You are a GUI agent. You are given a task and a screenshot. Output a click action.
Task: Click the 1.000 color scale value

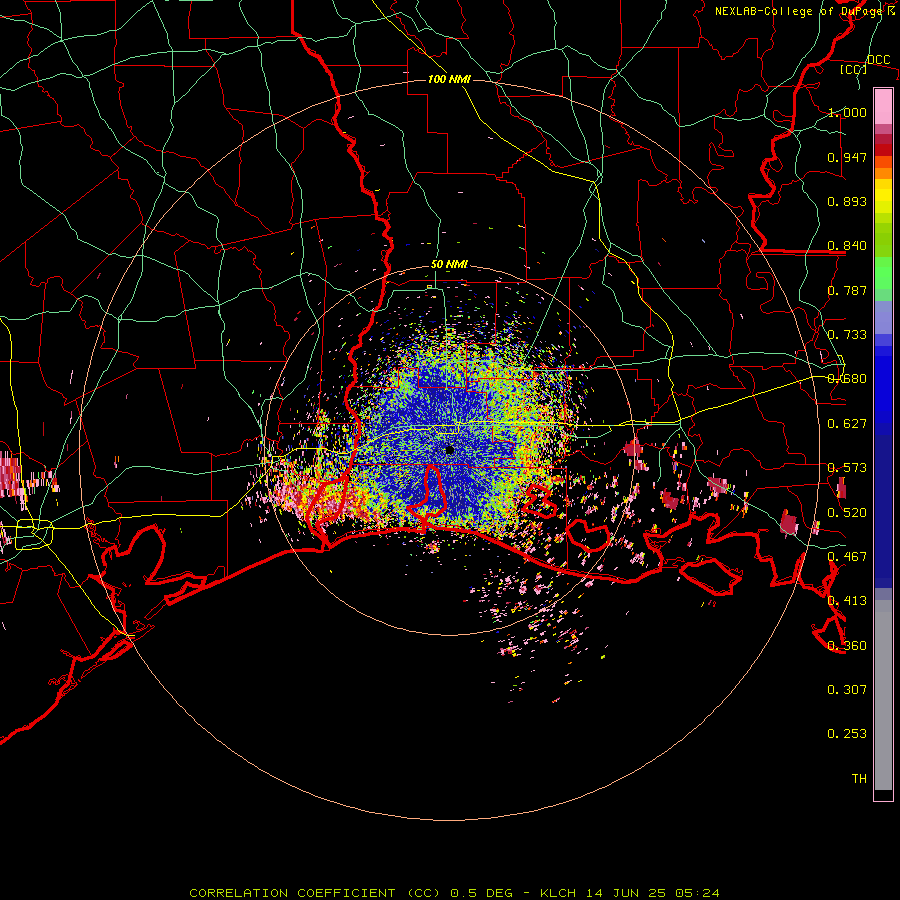click(x=847, y=112)
